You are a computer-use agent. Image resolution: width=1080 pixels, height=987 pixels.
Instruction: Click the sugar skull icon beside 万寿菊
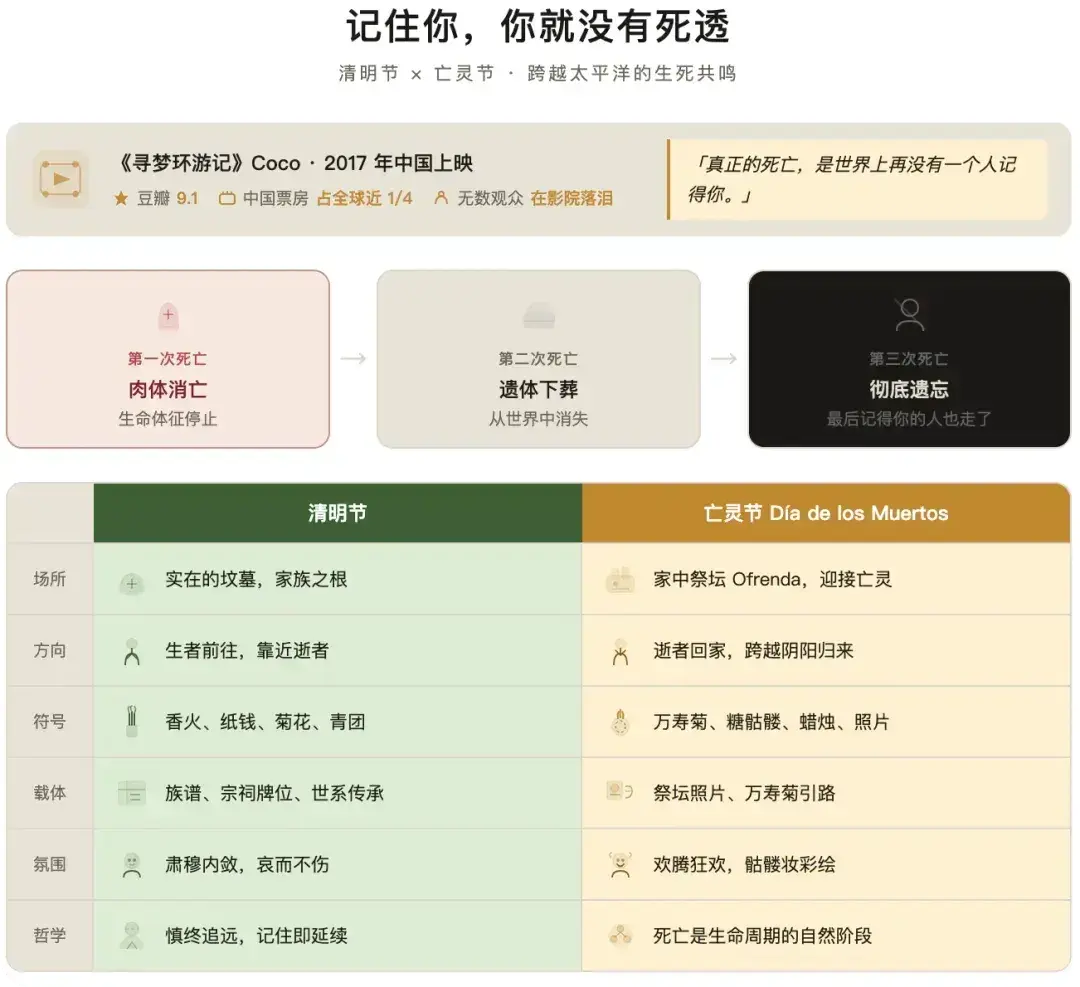(x=620, y=722)
